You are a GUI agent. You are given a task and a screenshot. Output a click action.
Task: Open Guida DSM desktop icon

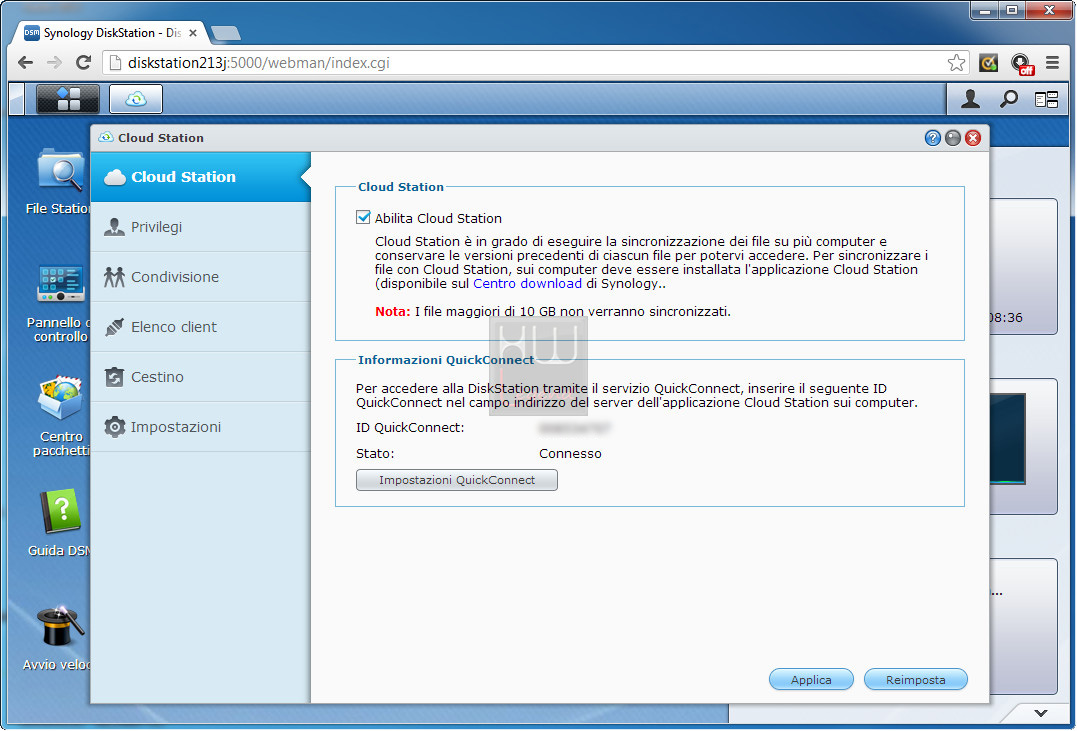click(x=60, y=522)
